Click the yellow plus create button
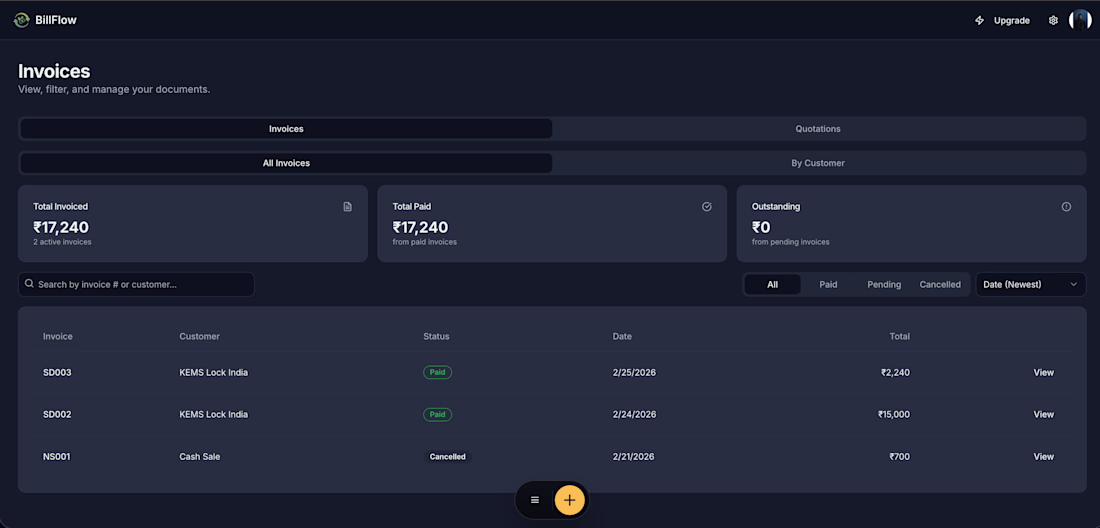Screen dimensions: 1100x528 pos(570,500)
